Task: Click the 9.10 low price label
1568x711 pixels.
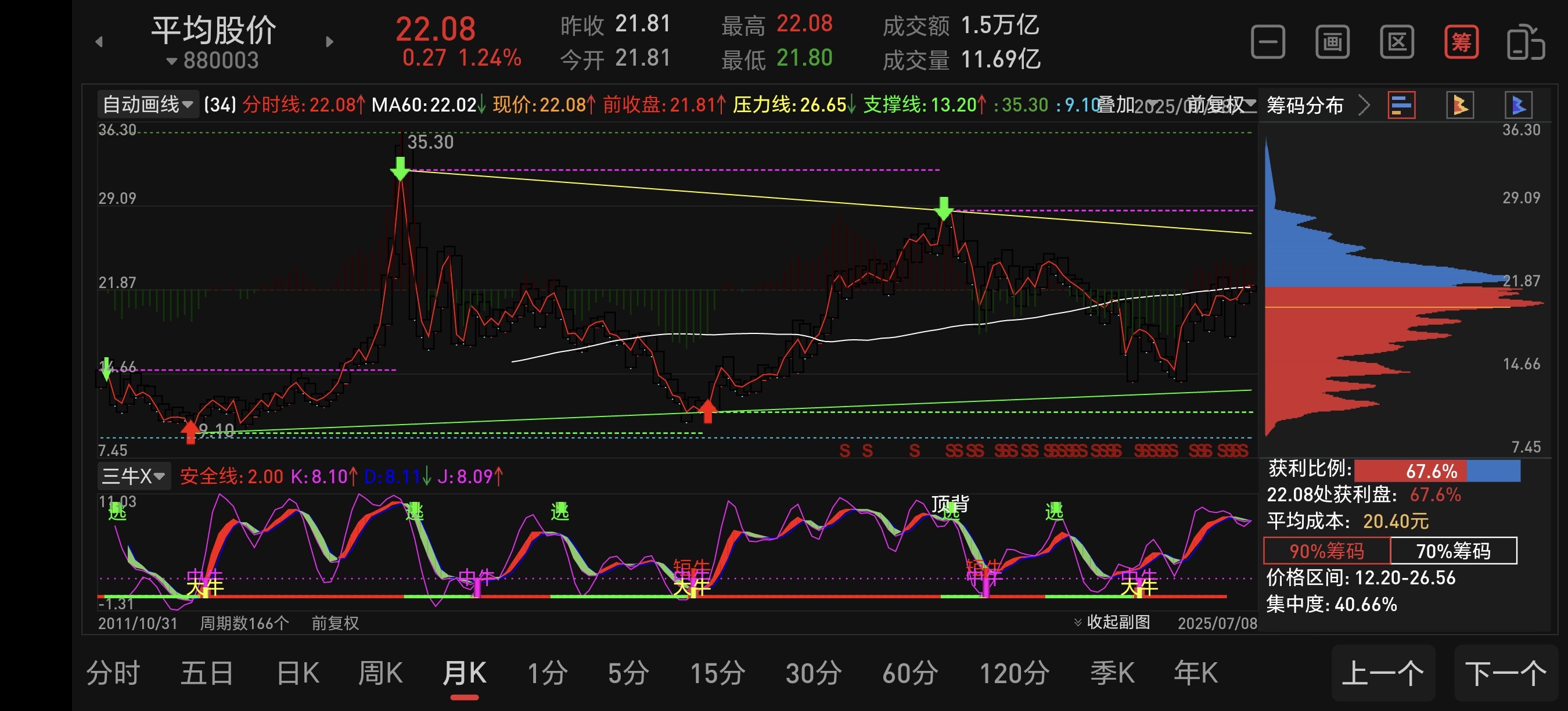Action: (217, 430)
